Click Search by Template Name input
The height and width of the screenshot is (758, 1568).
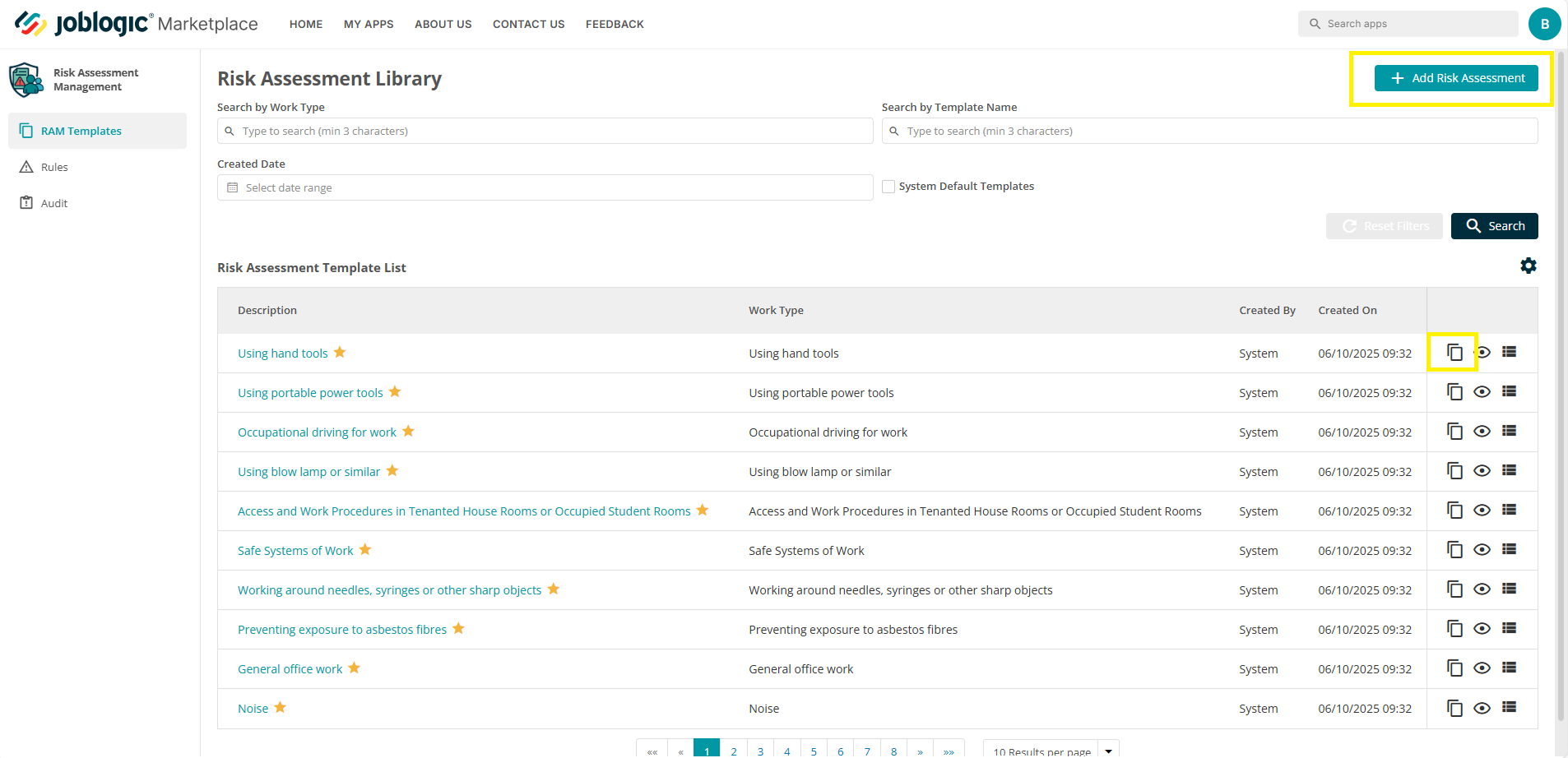point(1209,131)
